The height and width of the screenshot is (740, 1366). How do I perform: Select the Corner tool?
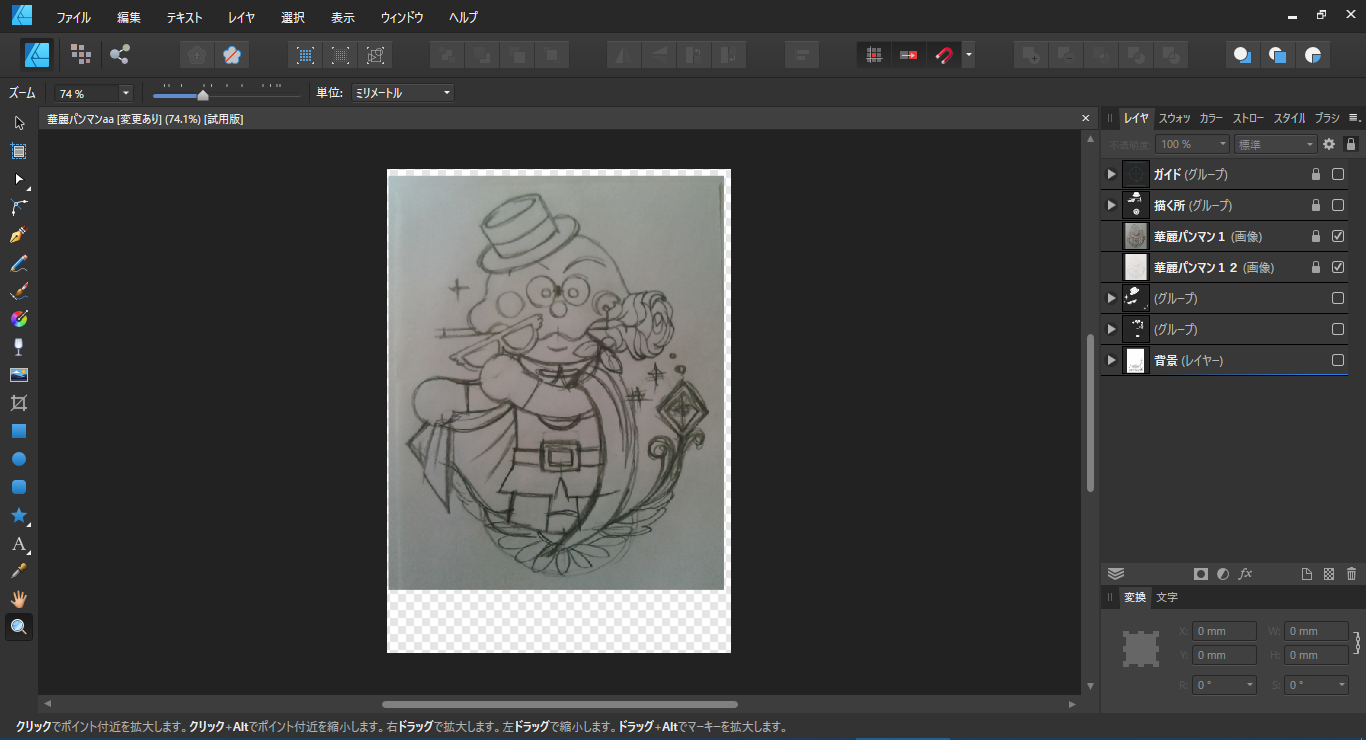18,207
